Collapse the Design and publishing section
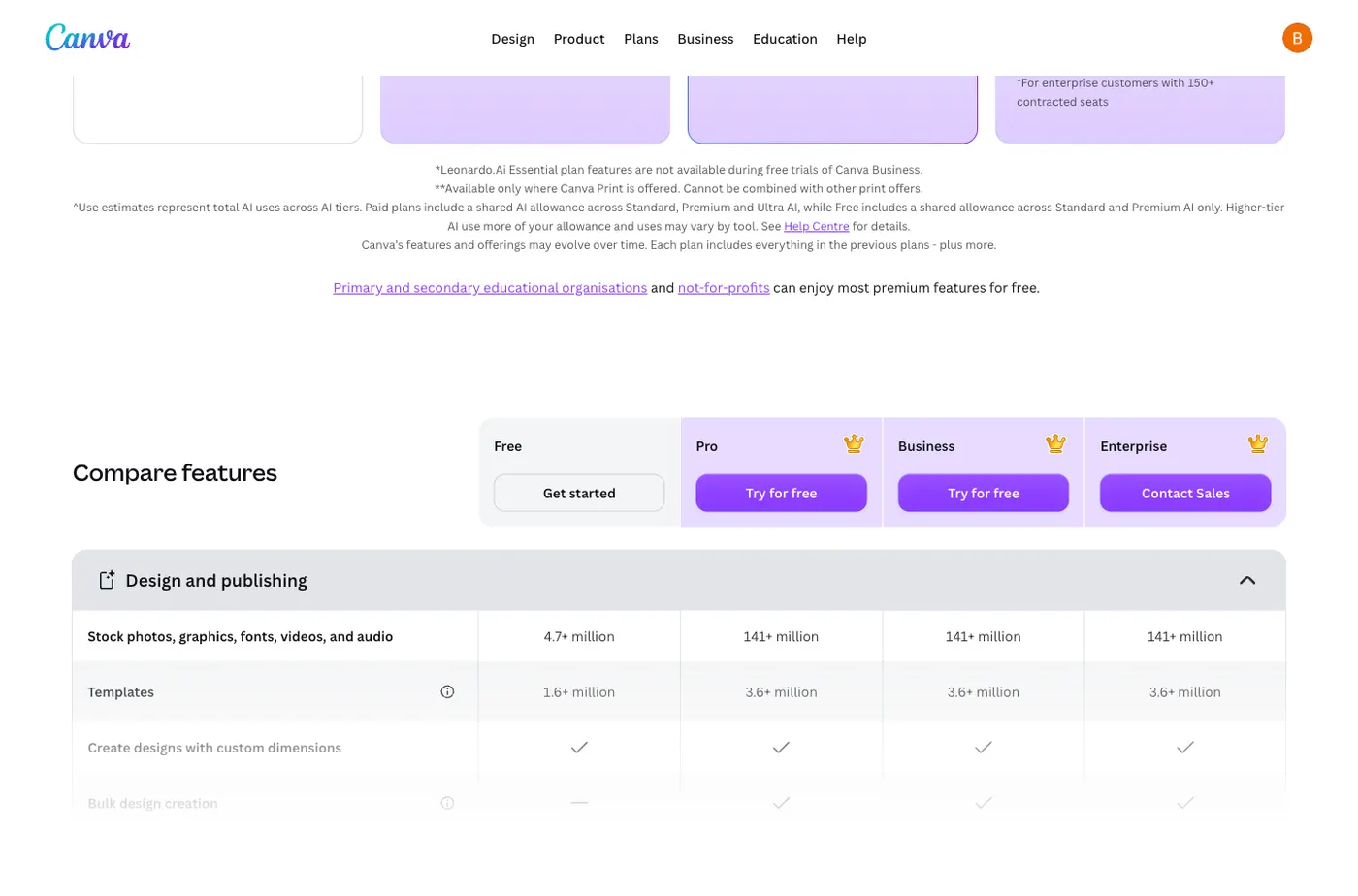1358x896 pixels. pyautogui.click(x=1247, y=580)
